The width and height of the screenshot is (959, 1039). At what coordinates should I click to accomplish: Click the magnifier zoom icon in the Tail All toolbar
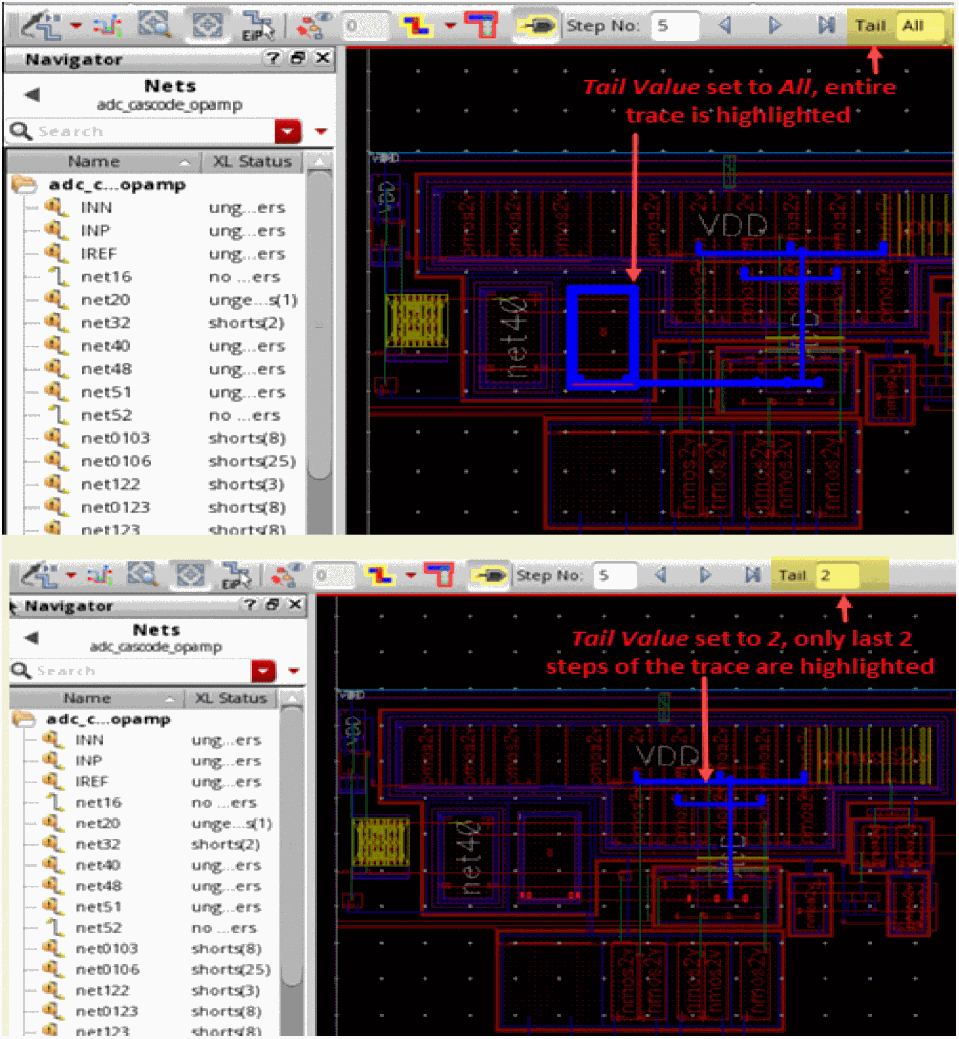154,25
